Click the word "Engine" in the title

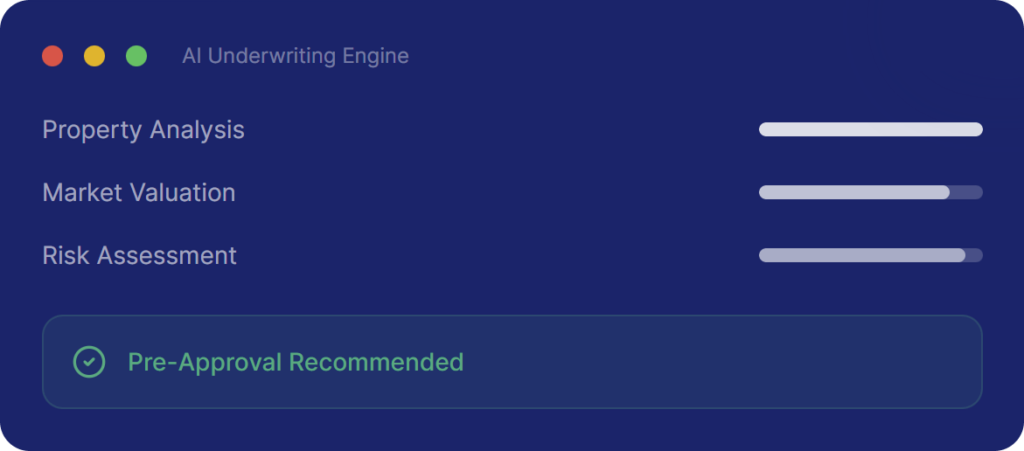(375, 56)
